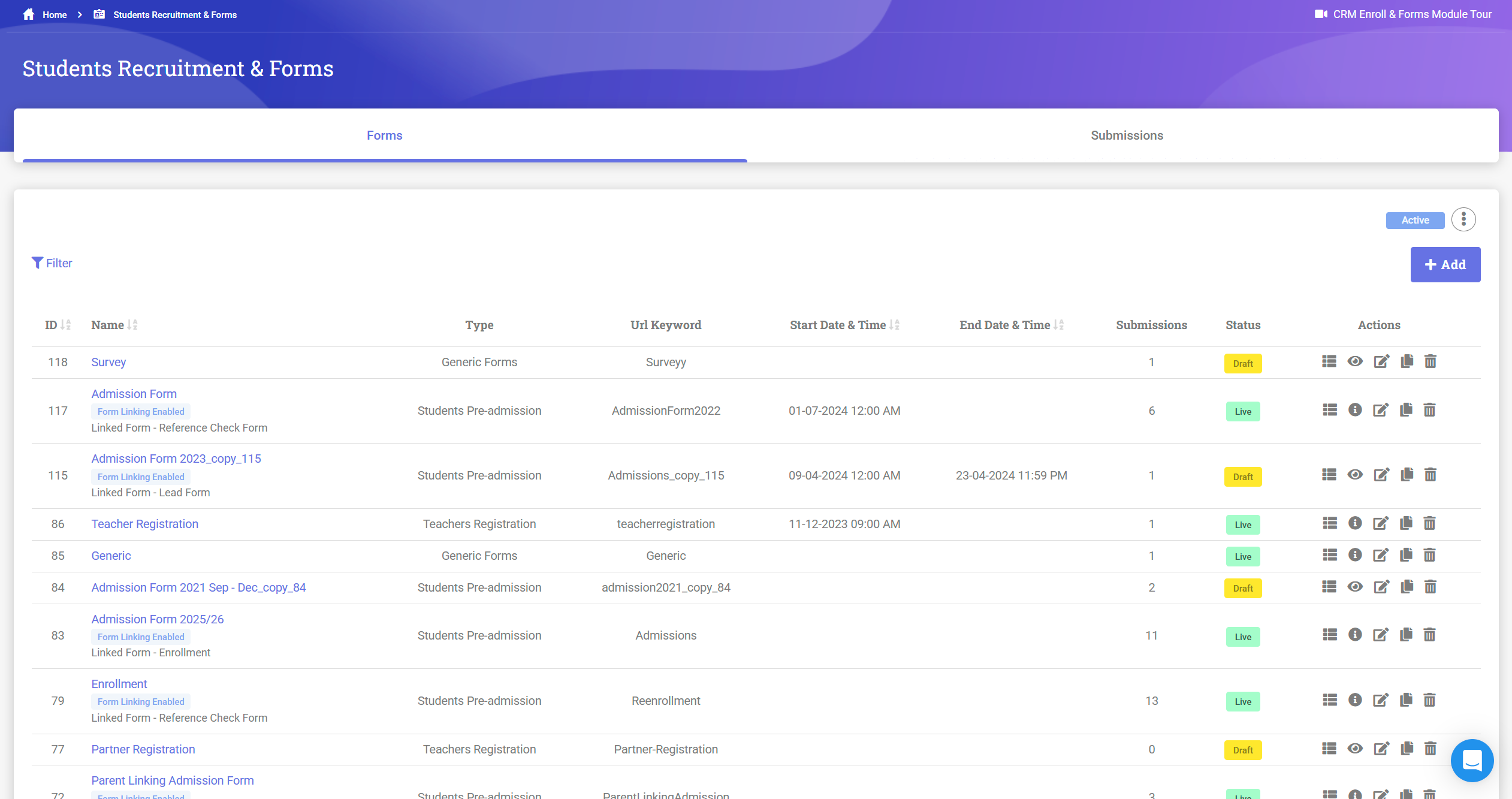The image size is (1512, 799).
Task: Select the Forms tab
Action: tap(384, 135)
